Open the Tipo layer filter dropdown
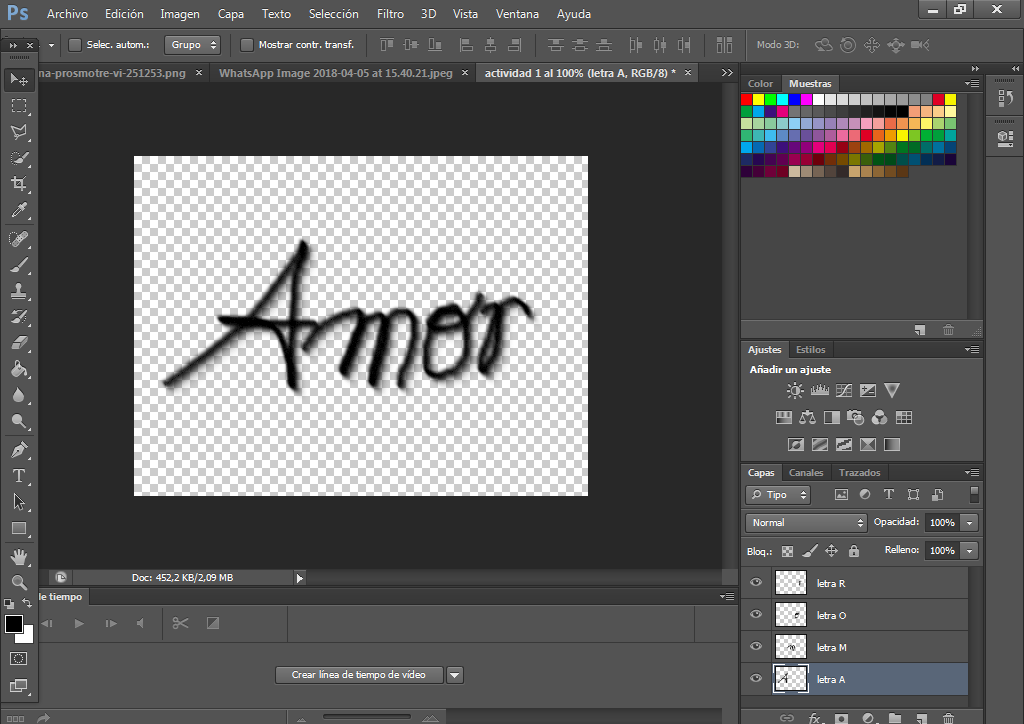Image resolution: width=1024 pixels, height=724 pixels. (x=778, y=495)
